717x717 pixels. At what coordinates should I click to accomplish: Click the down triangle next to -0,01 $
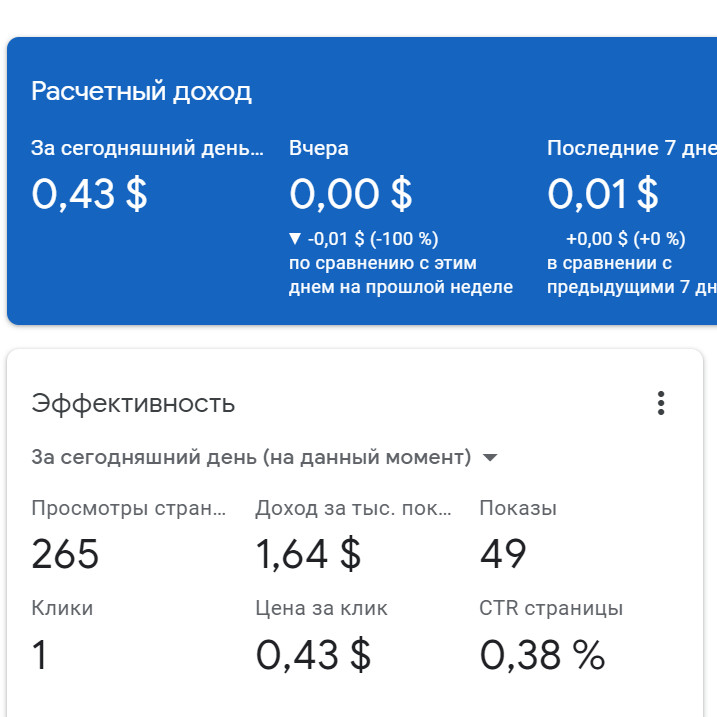pyautogui.click(x=294, y=239)
